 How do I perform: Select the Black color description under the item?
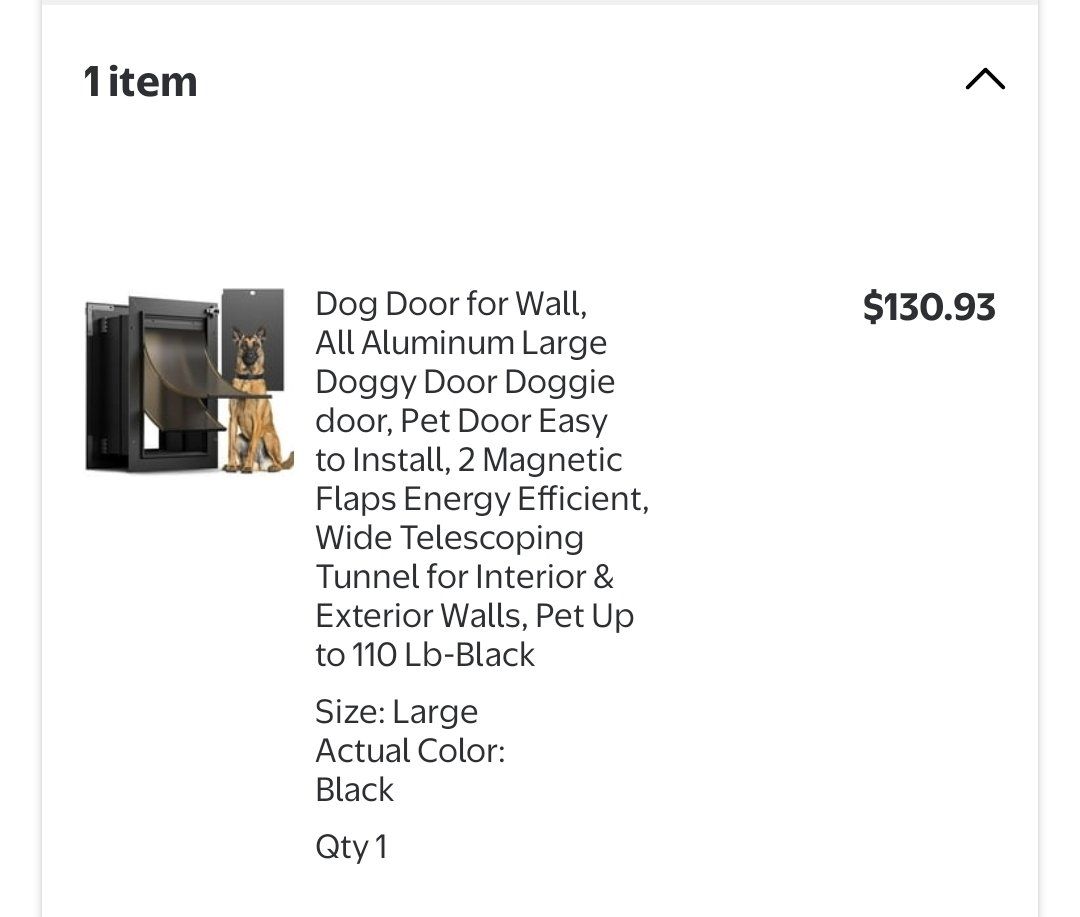click(x=354, y=789)
